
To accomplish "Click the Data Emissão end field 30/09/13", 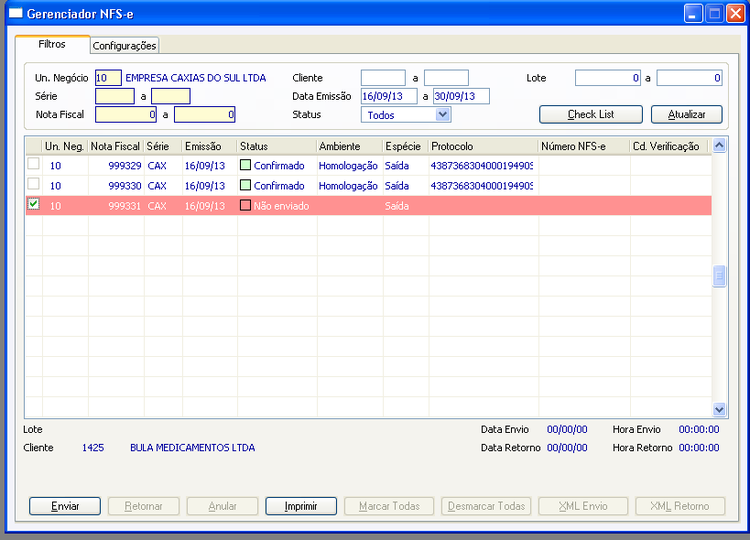I will tap(461, 96).
